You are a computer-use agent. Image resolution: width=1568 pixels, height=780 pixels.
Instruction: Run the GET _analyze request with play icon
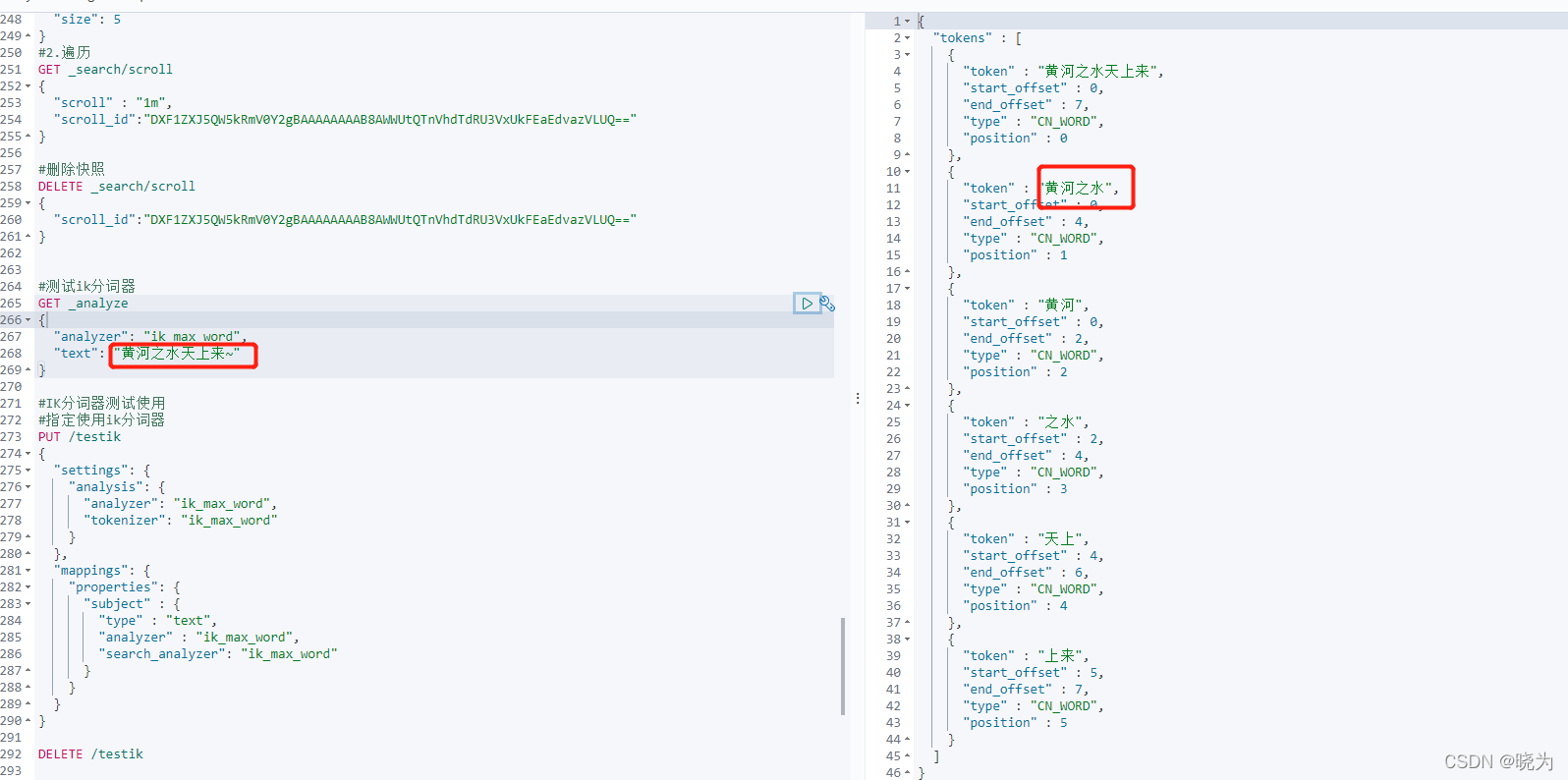(x=807, y=304)
